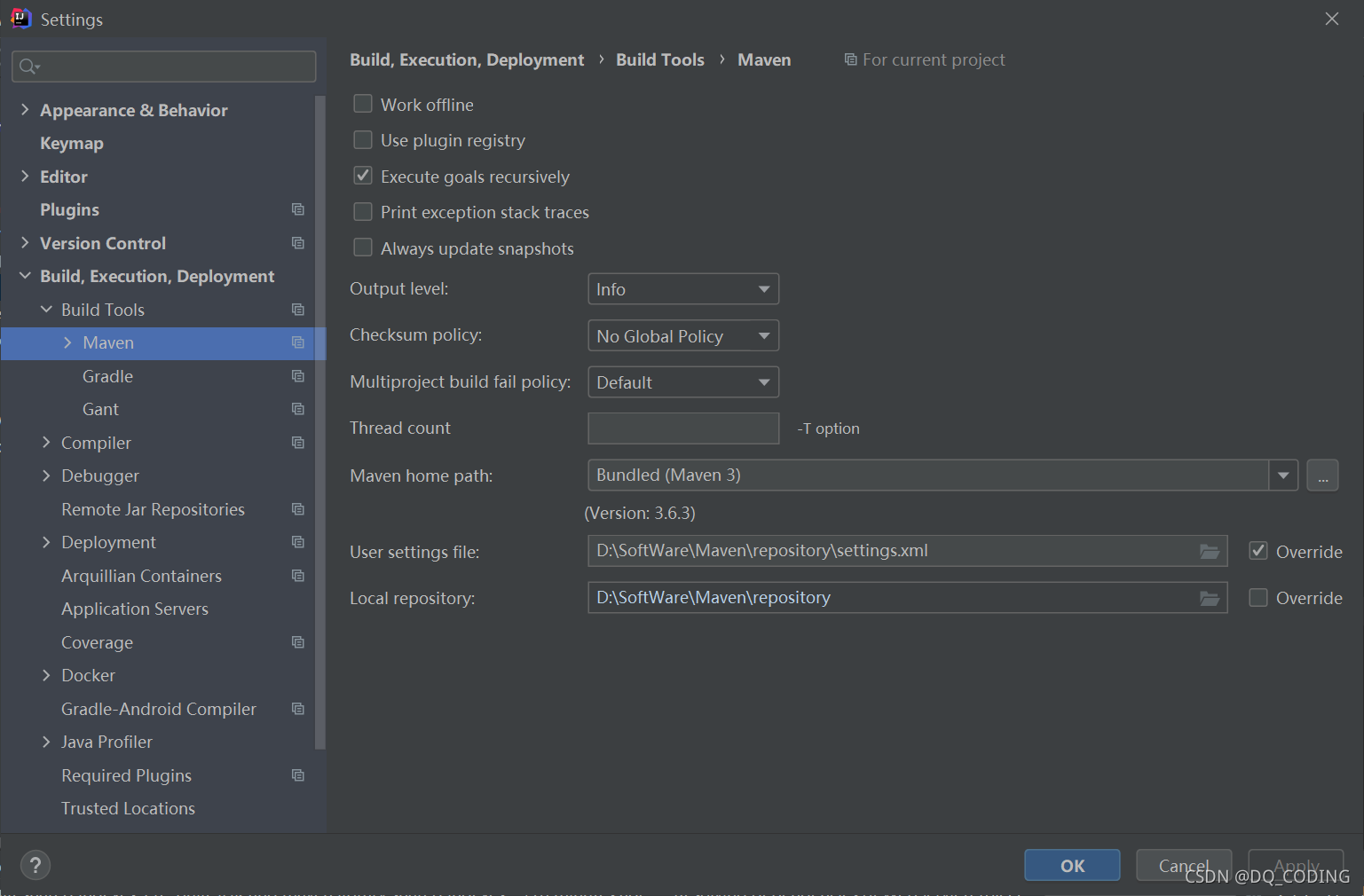Click the settings tree vertical scrollbar
This screenshot has height=896, width=1364.
click(x=320, y=422)
